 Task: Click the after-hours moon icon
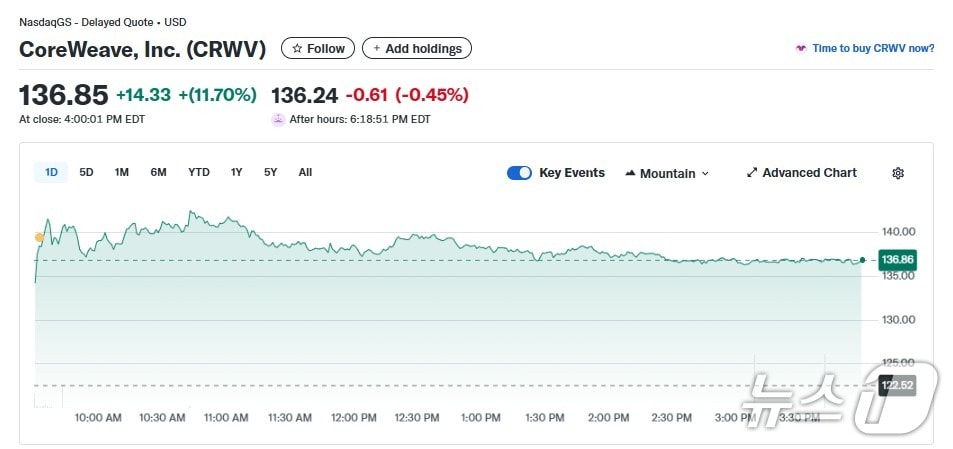(x=278, y=119)
